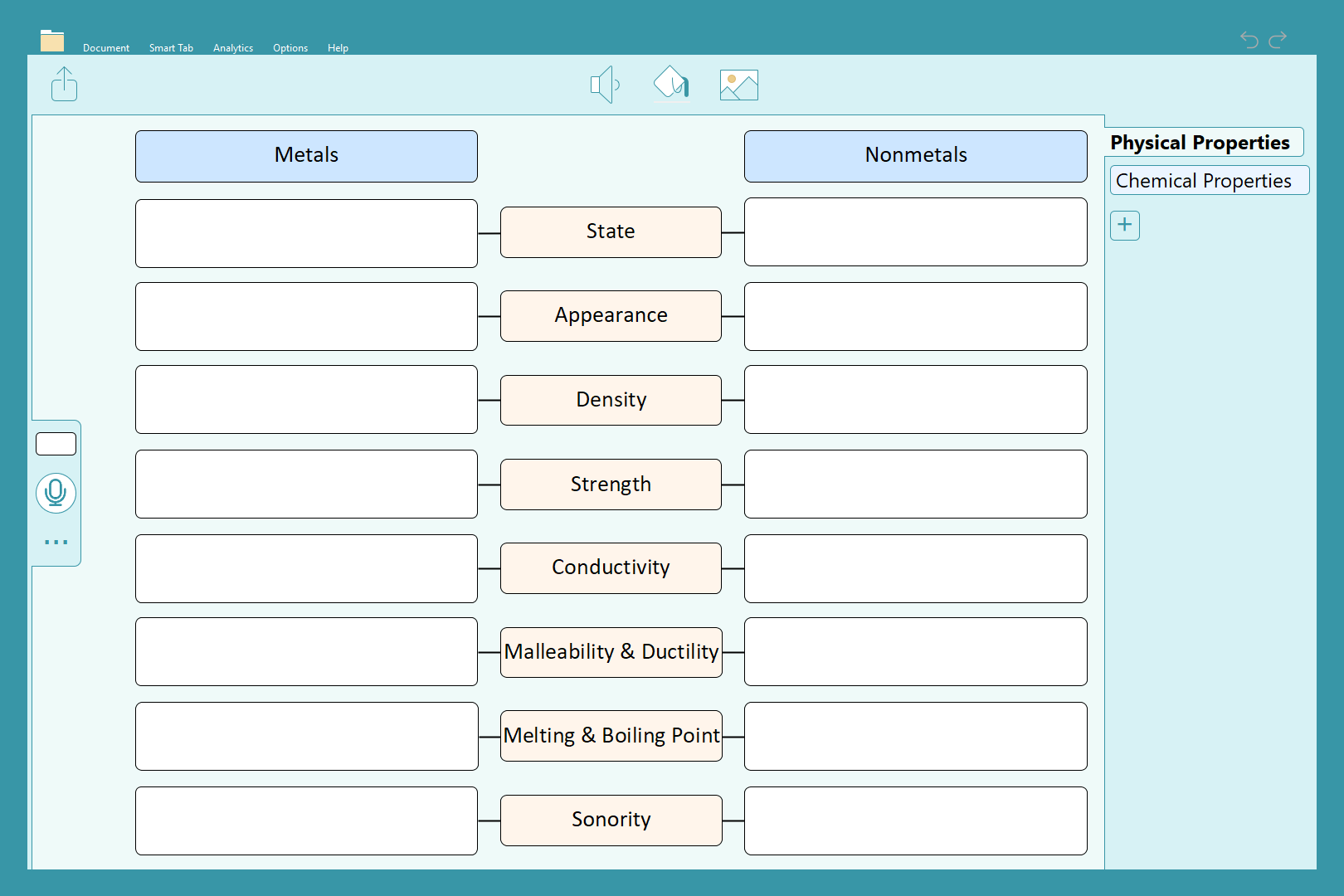Expand the three-dots more options
The width and height of the screenshot is (1344, 896).
tap(56, 542)
